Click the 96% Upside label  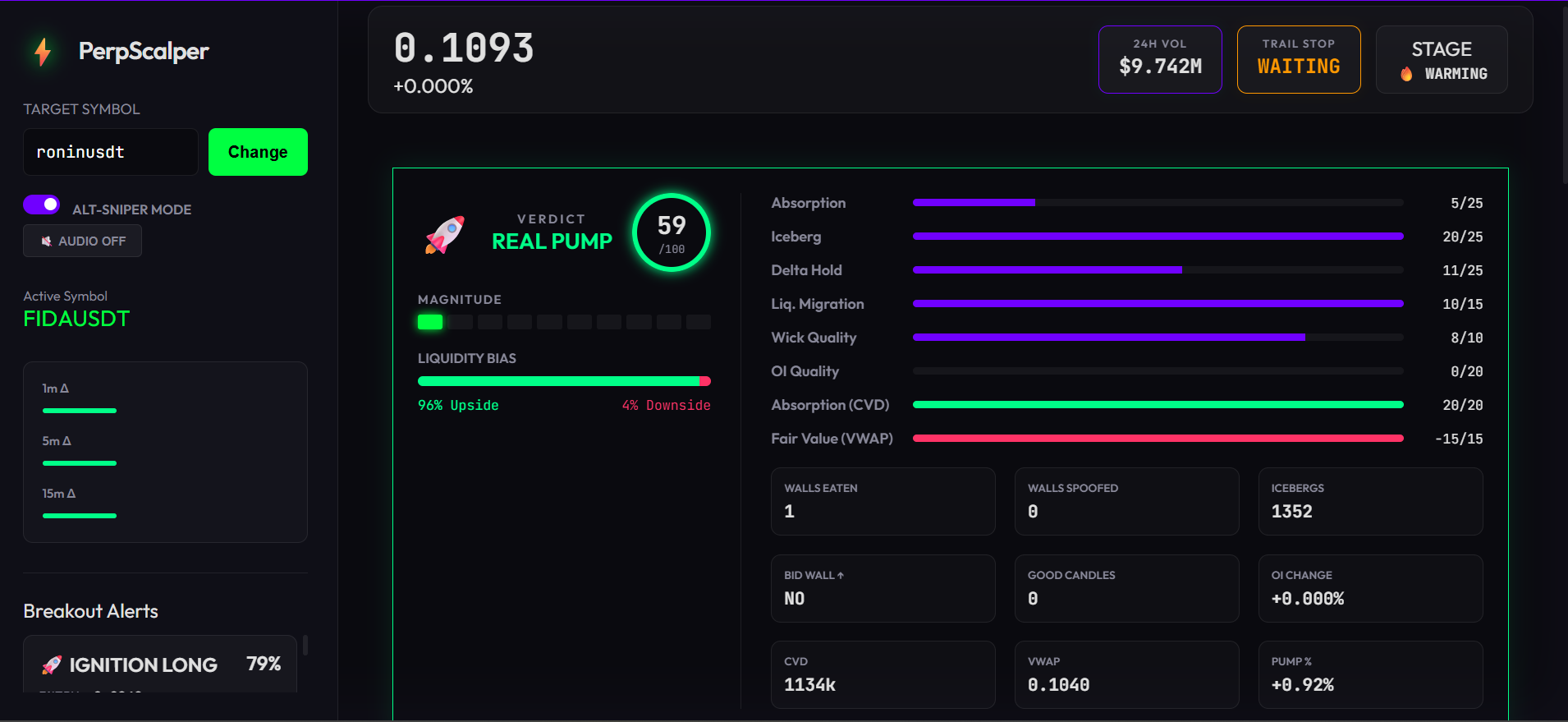click(x=458, y=406)
